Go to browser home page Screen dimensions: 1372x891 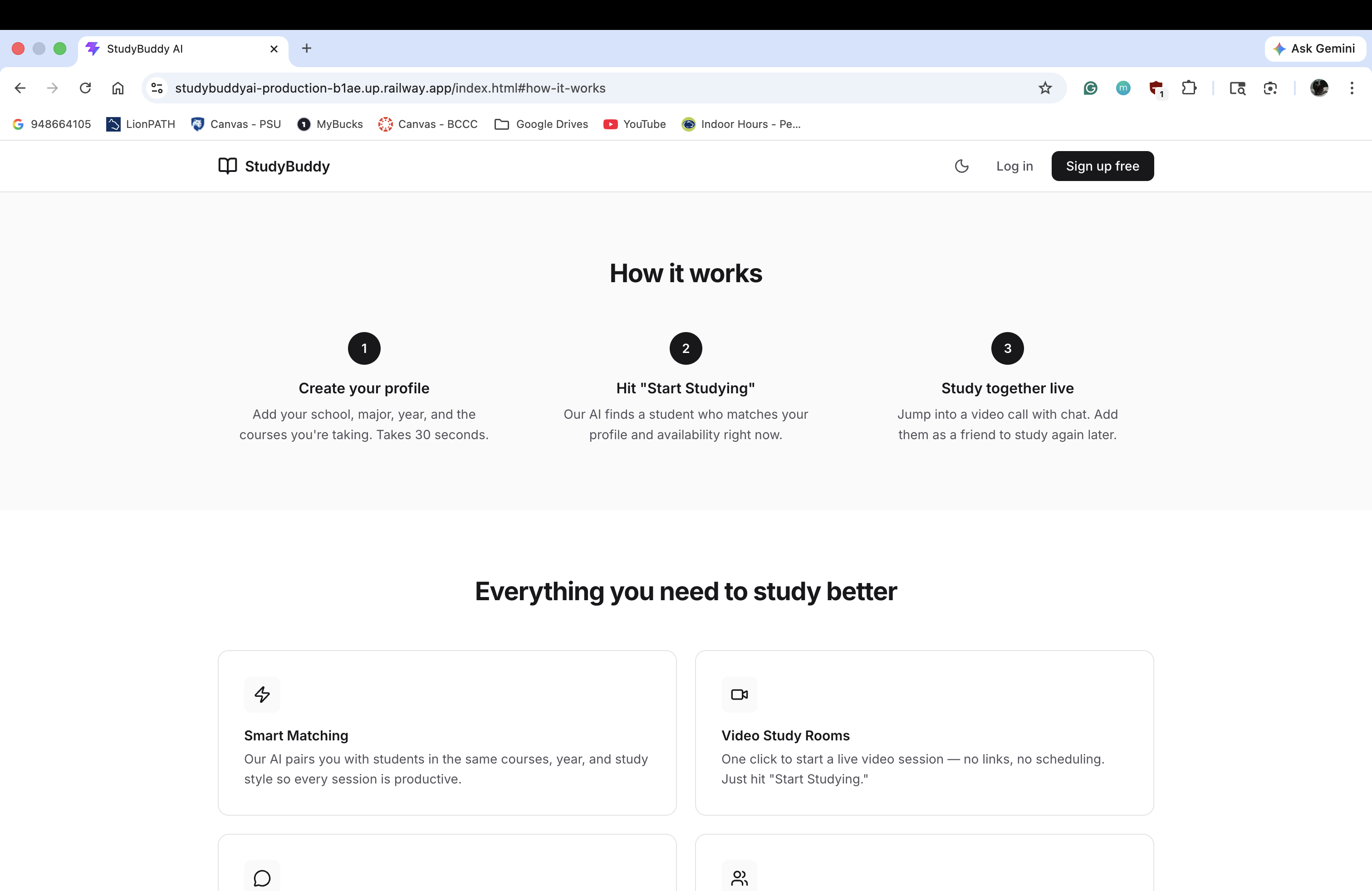[x=118, y=88]
